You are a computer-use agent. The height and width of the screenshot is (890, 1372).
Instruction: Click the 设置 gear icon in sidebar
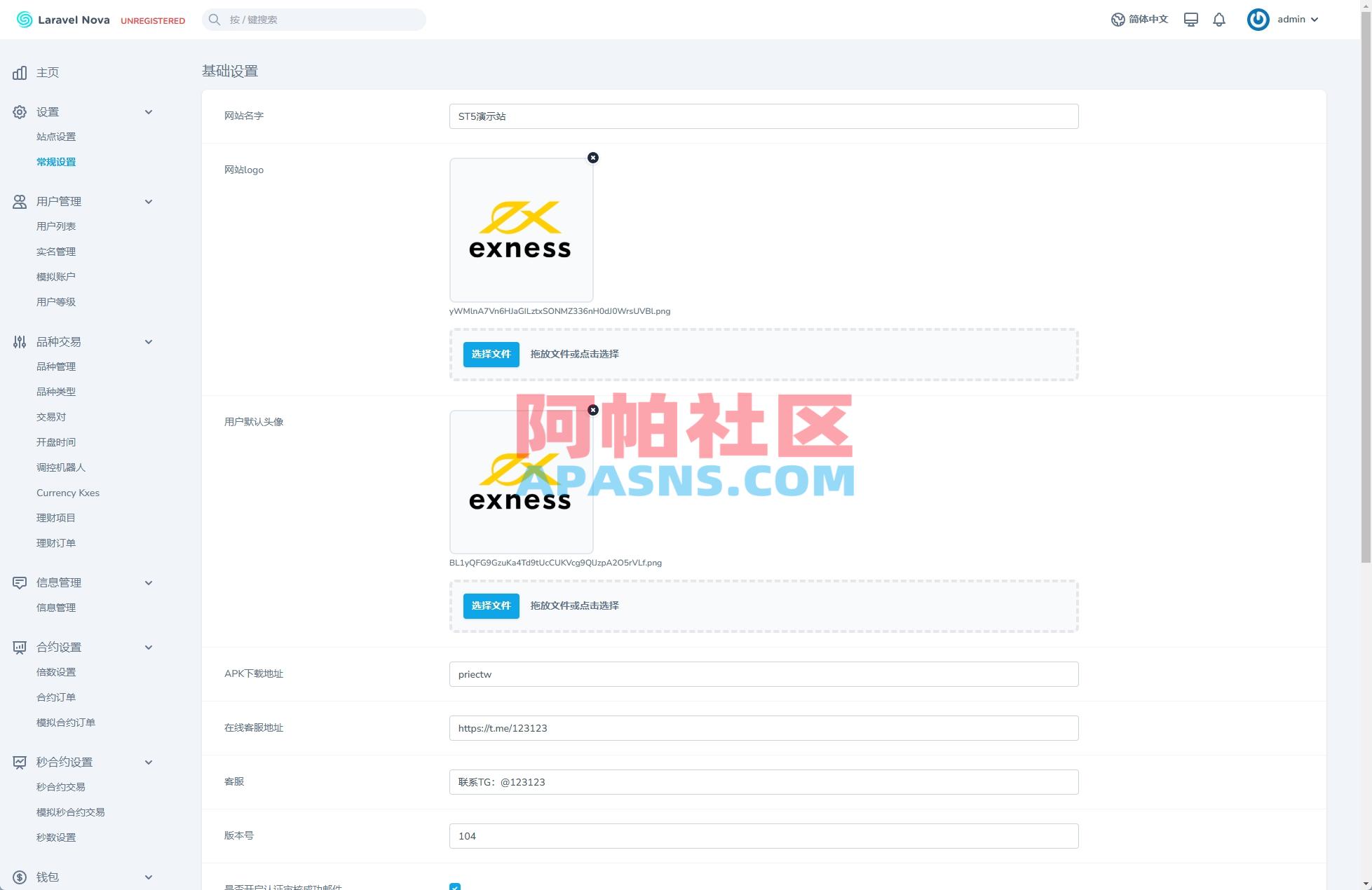[x=19, y=111]
